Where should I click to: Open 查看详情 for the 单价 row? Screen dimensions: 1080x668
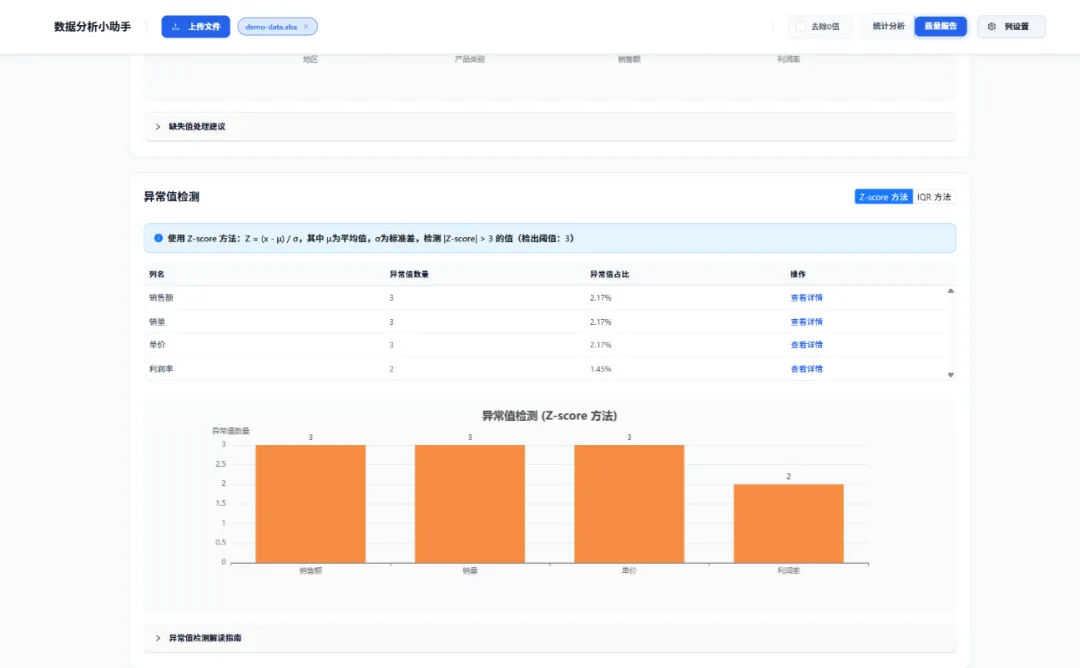tap(806, 345)
